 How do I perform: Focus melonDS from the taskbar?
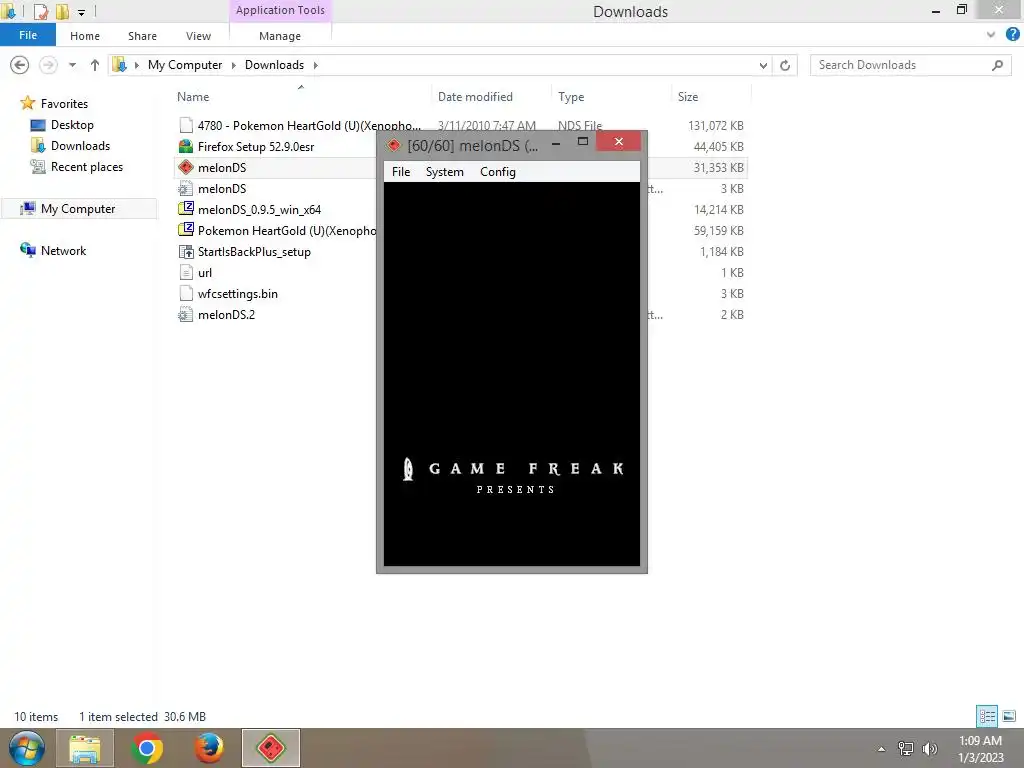(x=270, y=748)
